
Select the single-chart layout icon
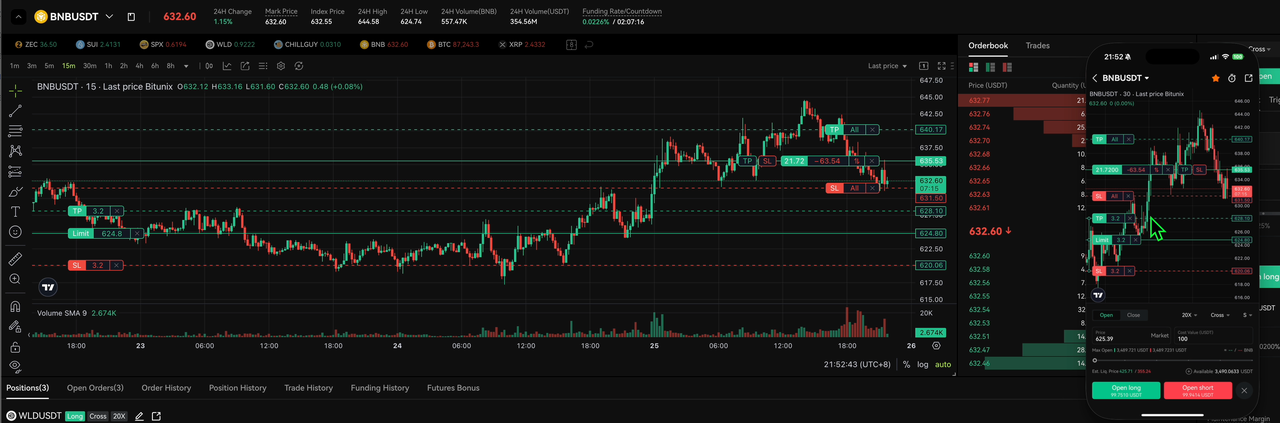point(924,66)
